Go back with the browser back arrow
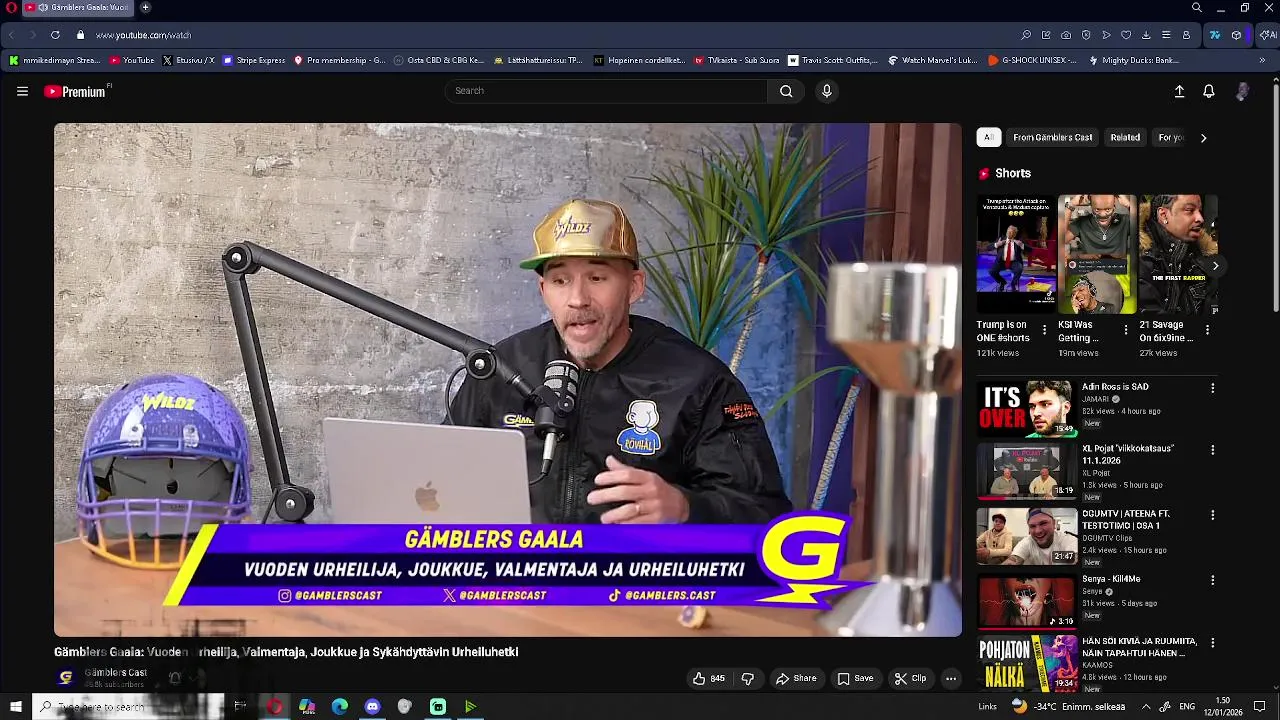 click(12, 35)
